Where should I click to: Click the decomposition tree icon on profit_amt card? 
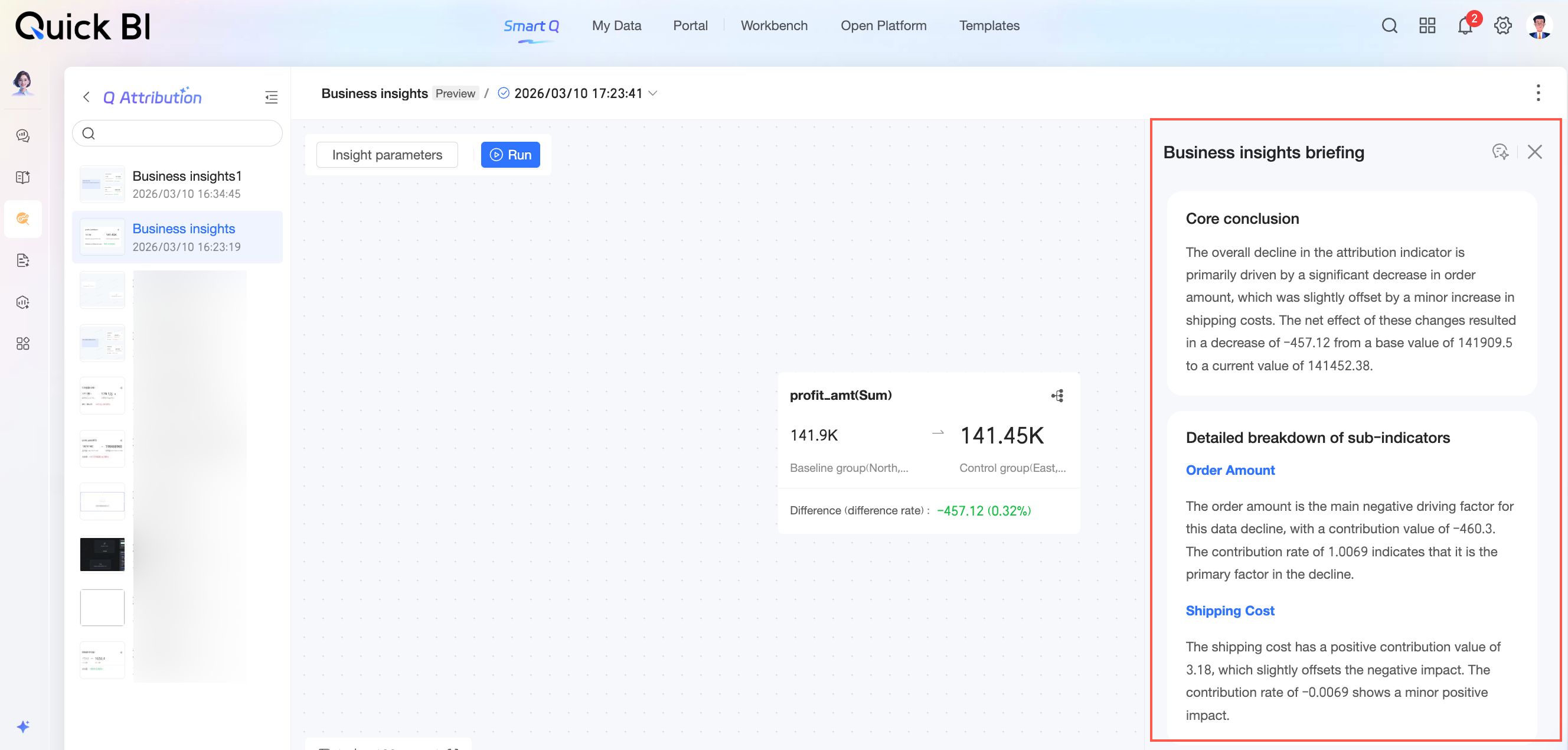[x=1057, y=396]
